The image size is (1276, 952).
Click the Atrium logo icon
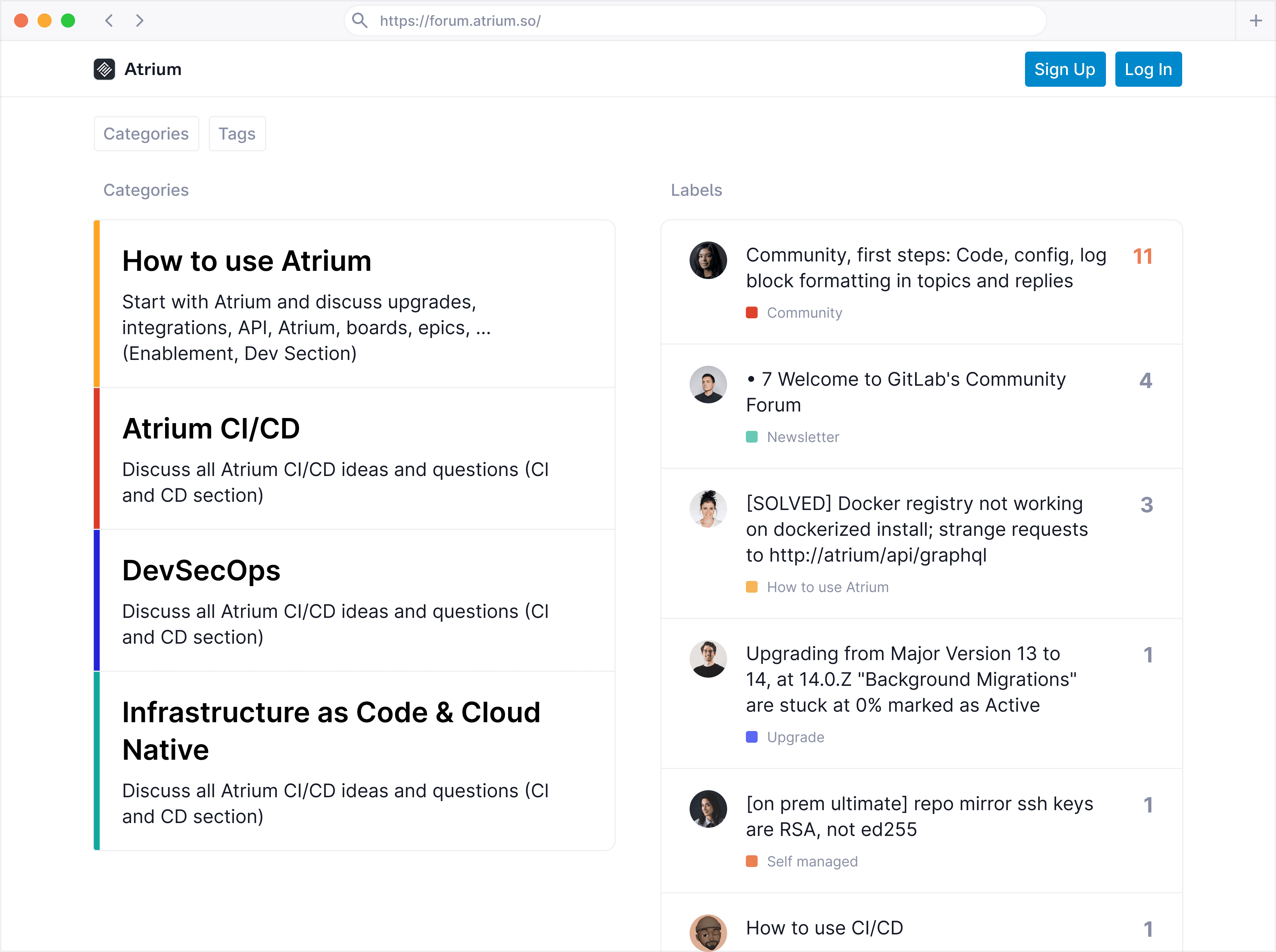click(104, 69)
